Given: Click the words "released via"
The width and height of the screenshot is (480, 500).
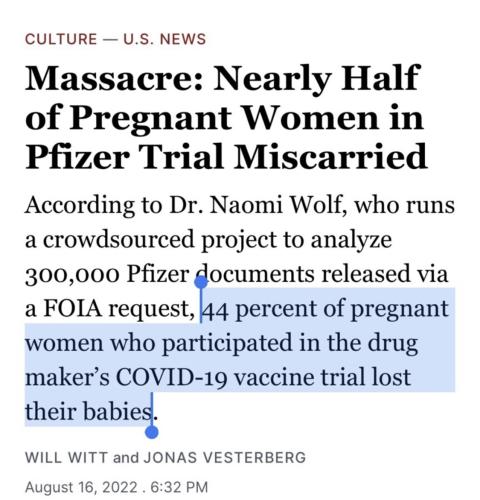Looking at the screenshot, I should pos(385,274).
